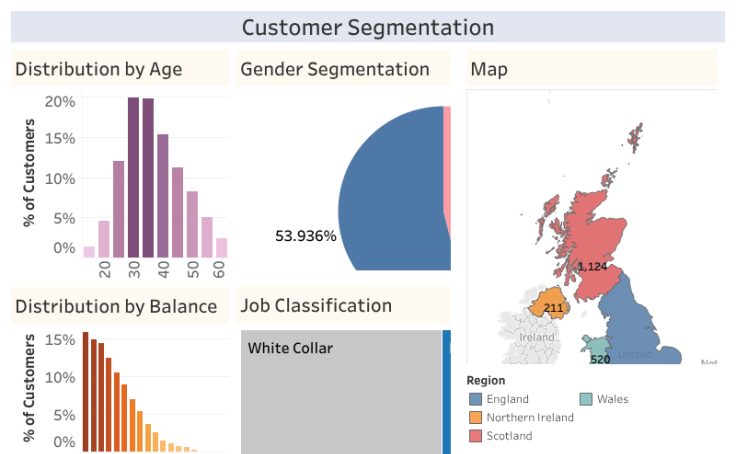Viewport: 736px width, 454px height.
Task: Select the Job Classification heading
Action: coord(316,305)
